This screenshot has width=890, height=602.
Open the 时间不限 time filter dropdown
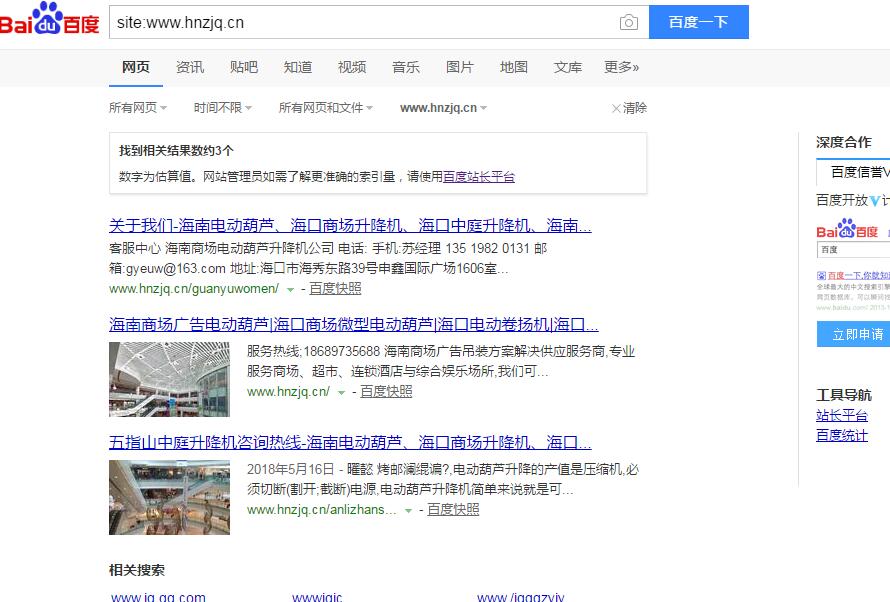point(222,108)
